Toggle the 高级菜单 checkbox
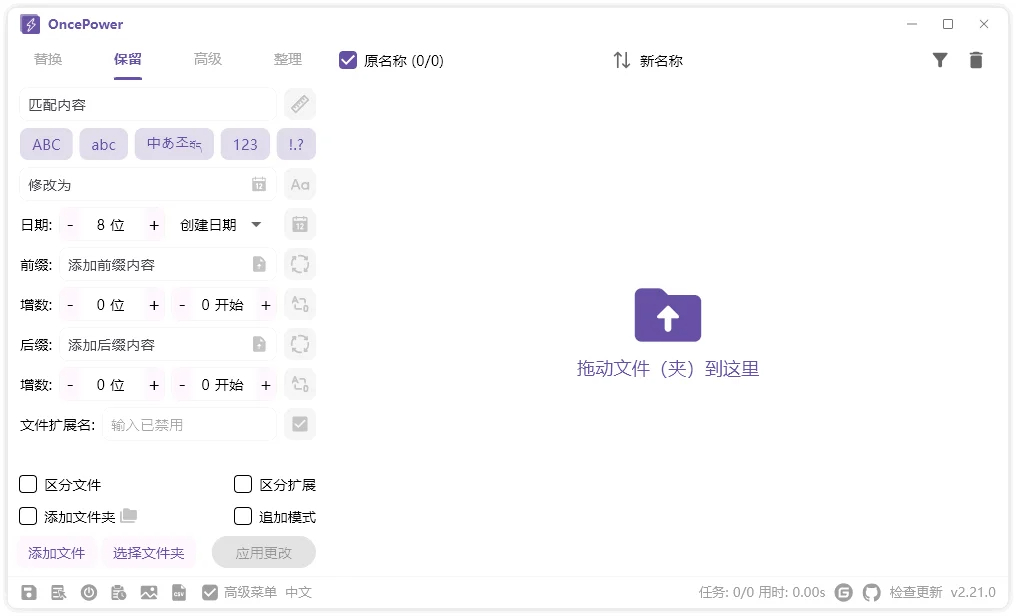 tap(210, 592)
